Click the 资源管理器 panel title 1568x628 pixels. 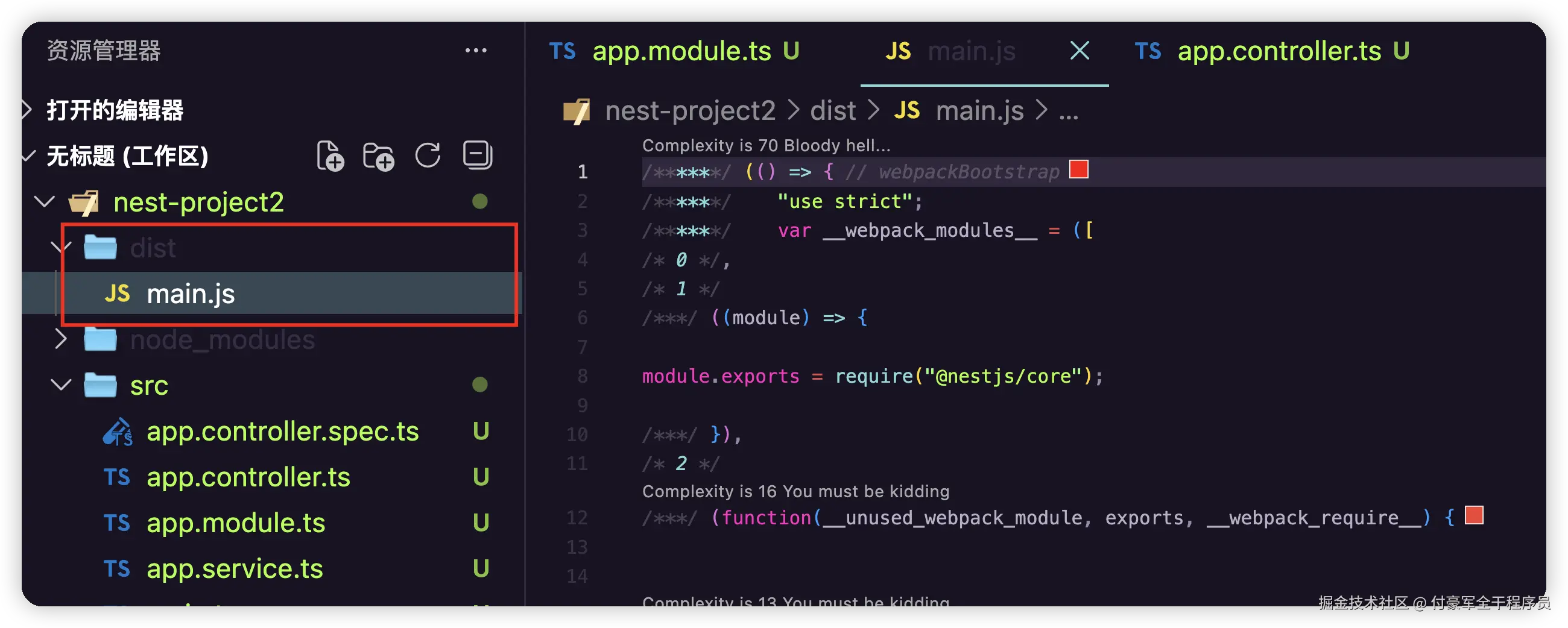103,51
